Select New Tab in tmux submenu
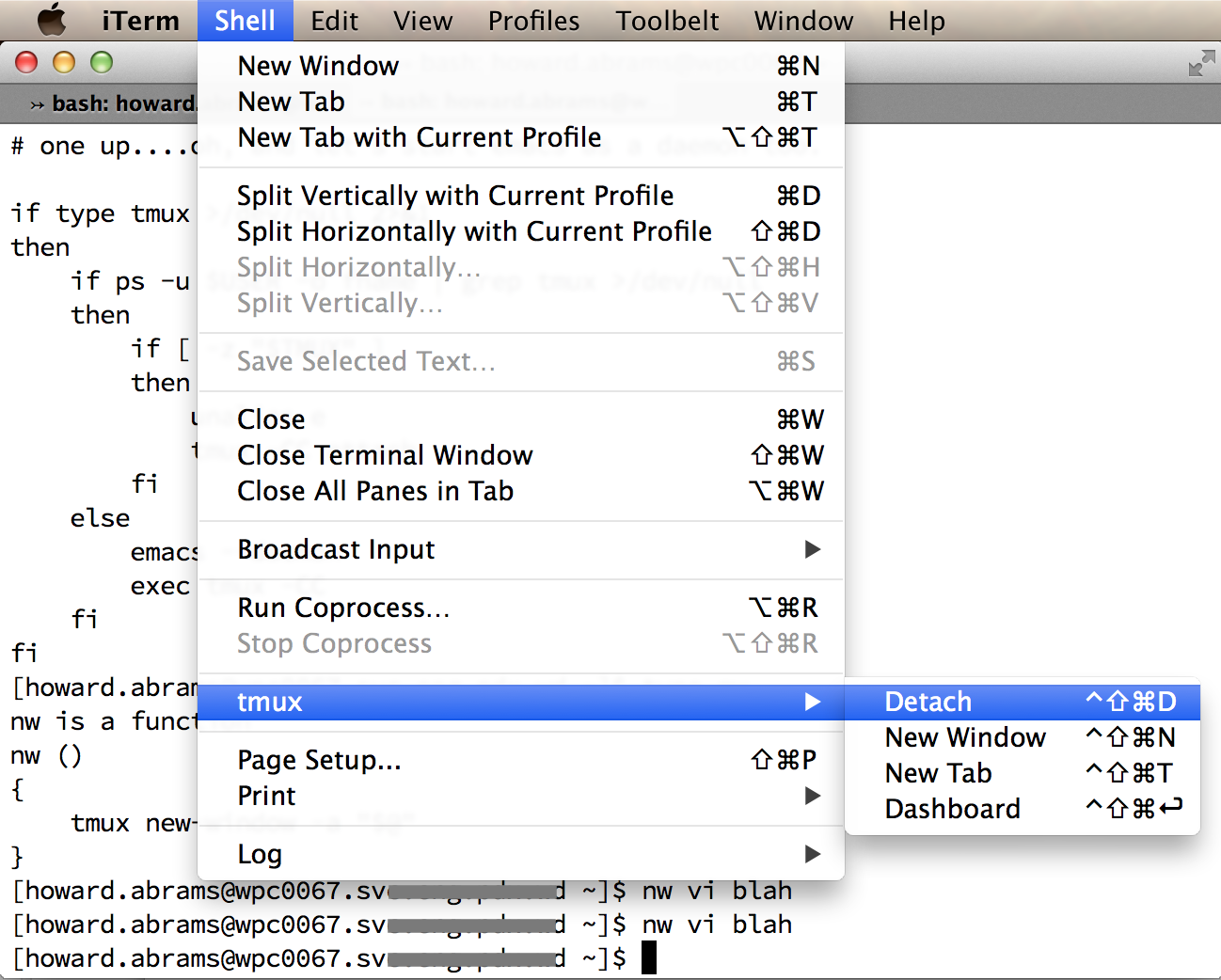The width and height of the screenshot is (1221, 980). tap(1023, 773)
